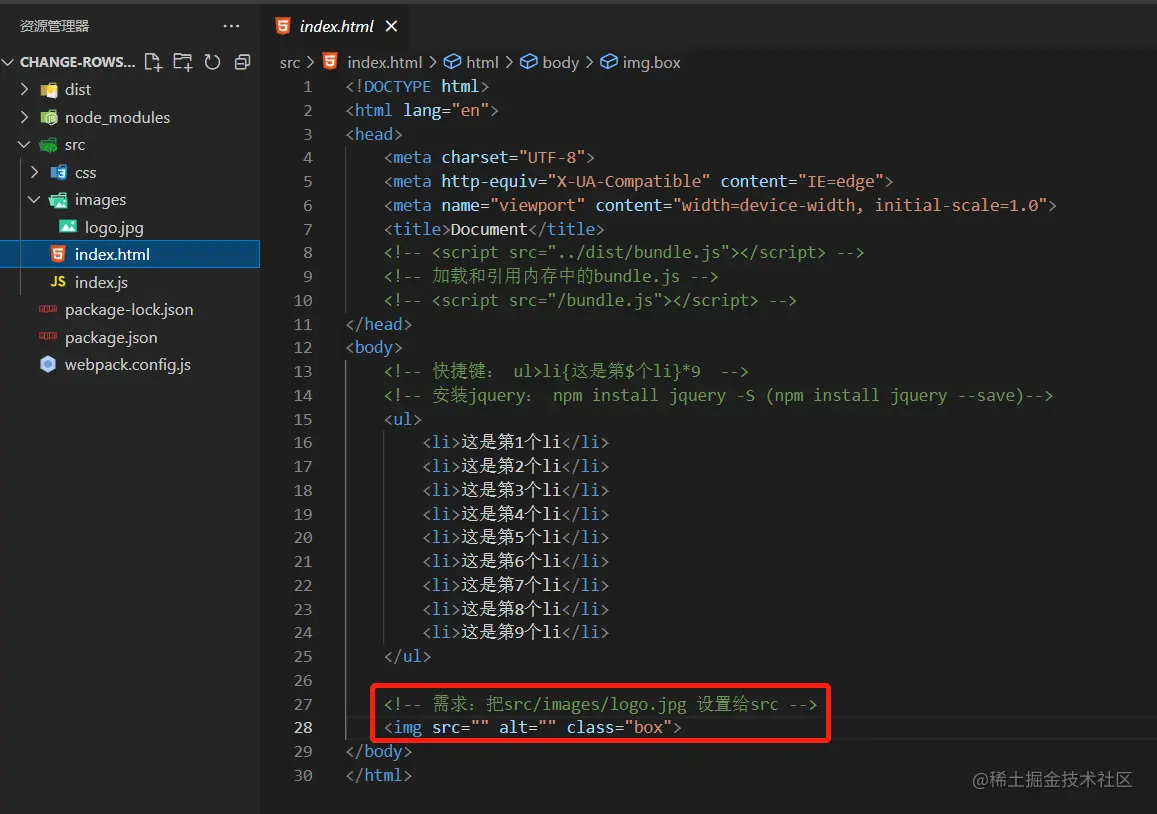
Task: Collapse the images folder
Action: click(x=34, y=199)
